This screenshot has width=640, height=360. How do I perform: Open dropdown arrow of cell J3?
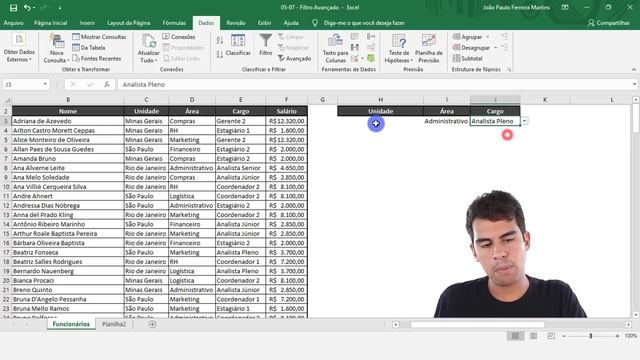(x=524, y=121)
